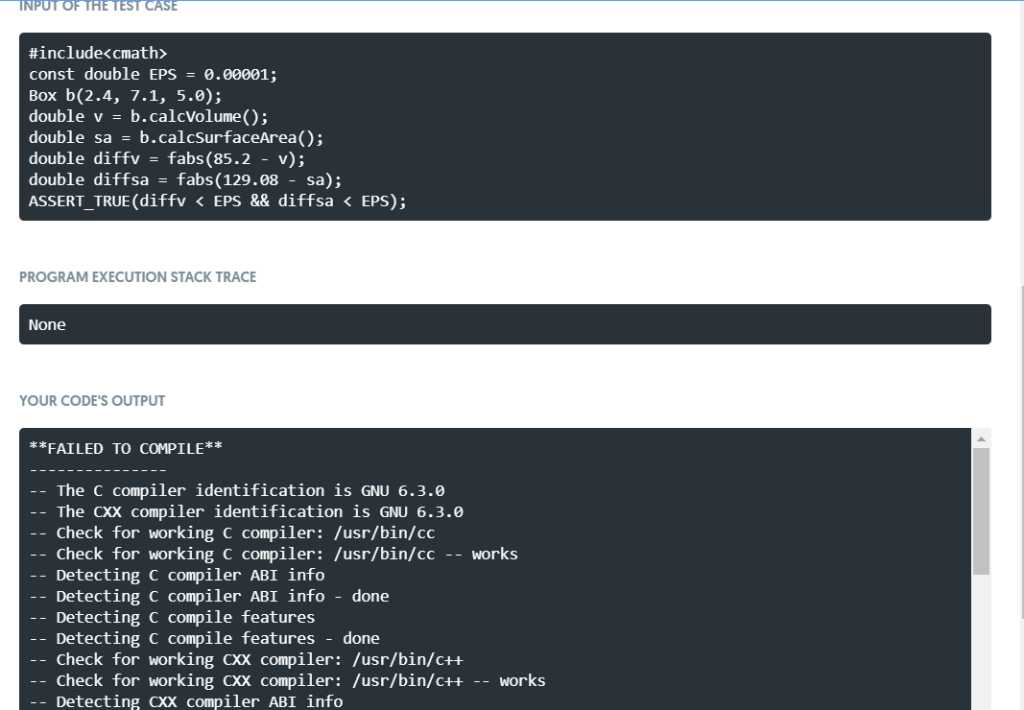
Task: Click the '/usr/bin/cc -- works' line
Action: tap(273, 554)
